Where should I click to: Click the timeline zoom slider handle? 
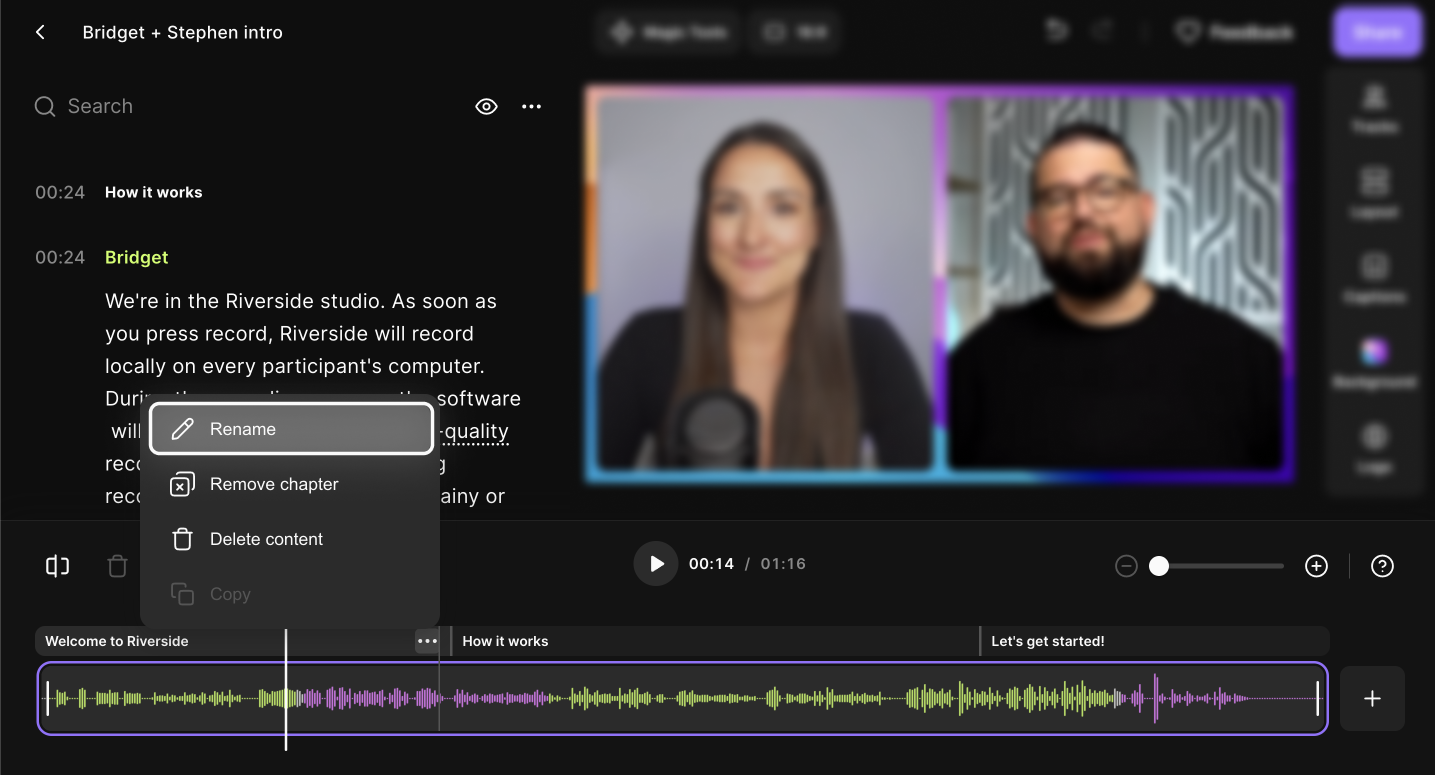point(1159,566)
